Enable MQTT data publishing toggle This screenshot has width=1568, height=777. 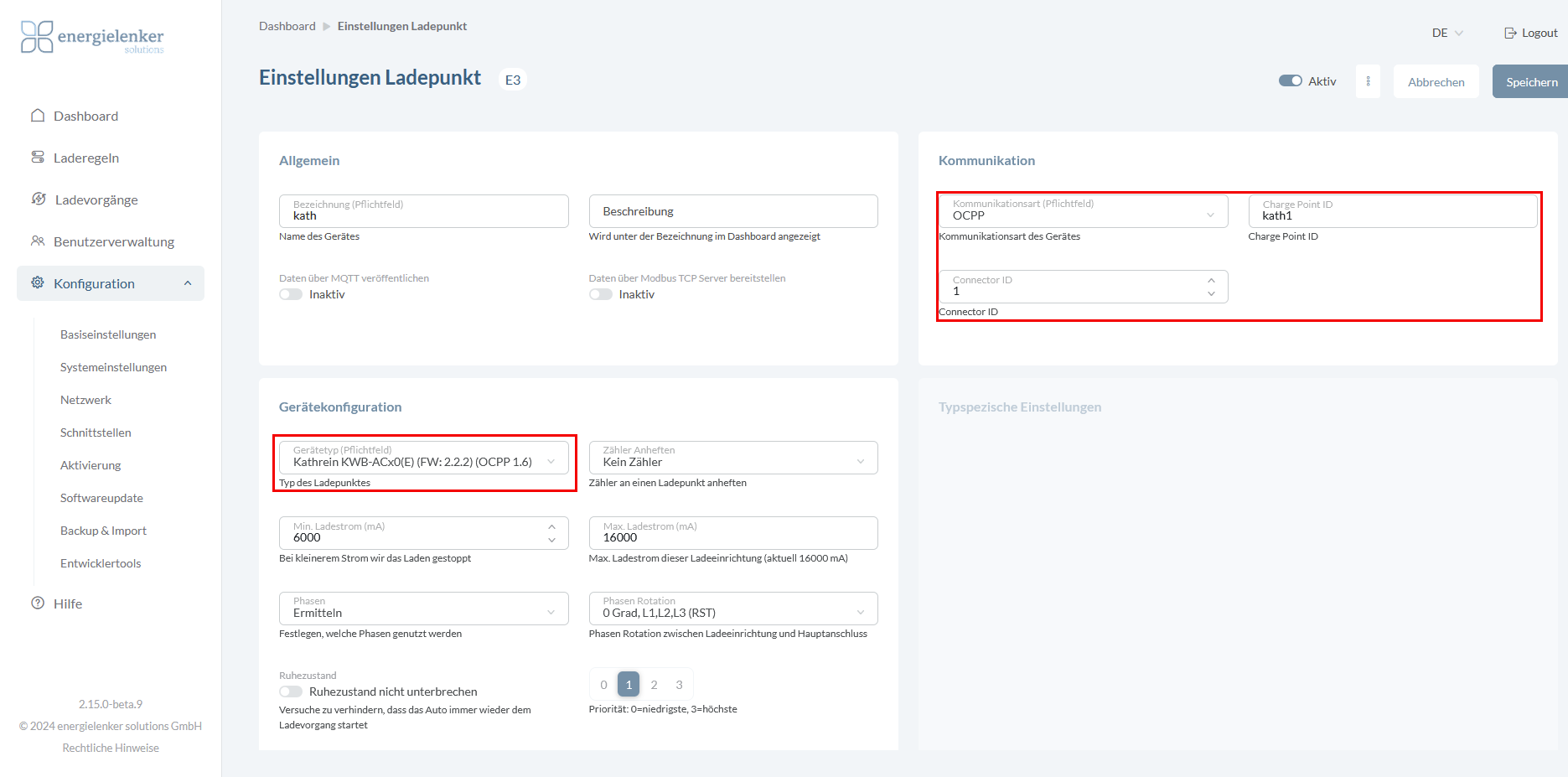(x=291, y=294)
